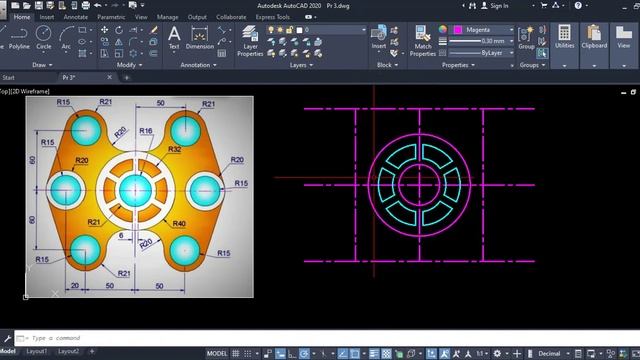Click the command line input field
Viewport: 640px width, 360px height.
327,338
